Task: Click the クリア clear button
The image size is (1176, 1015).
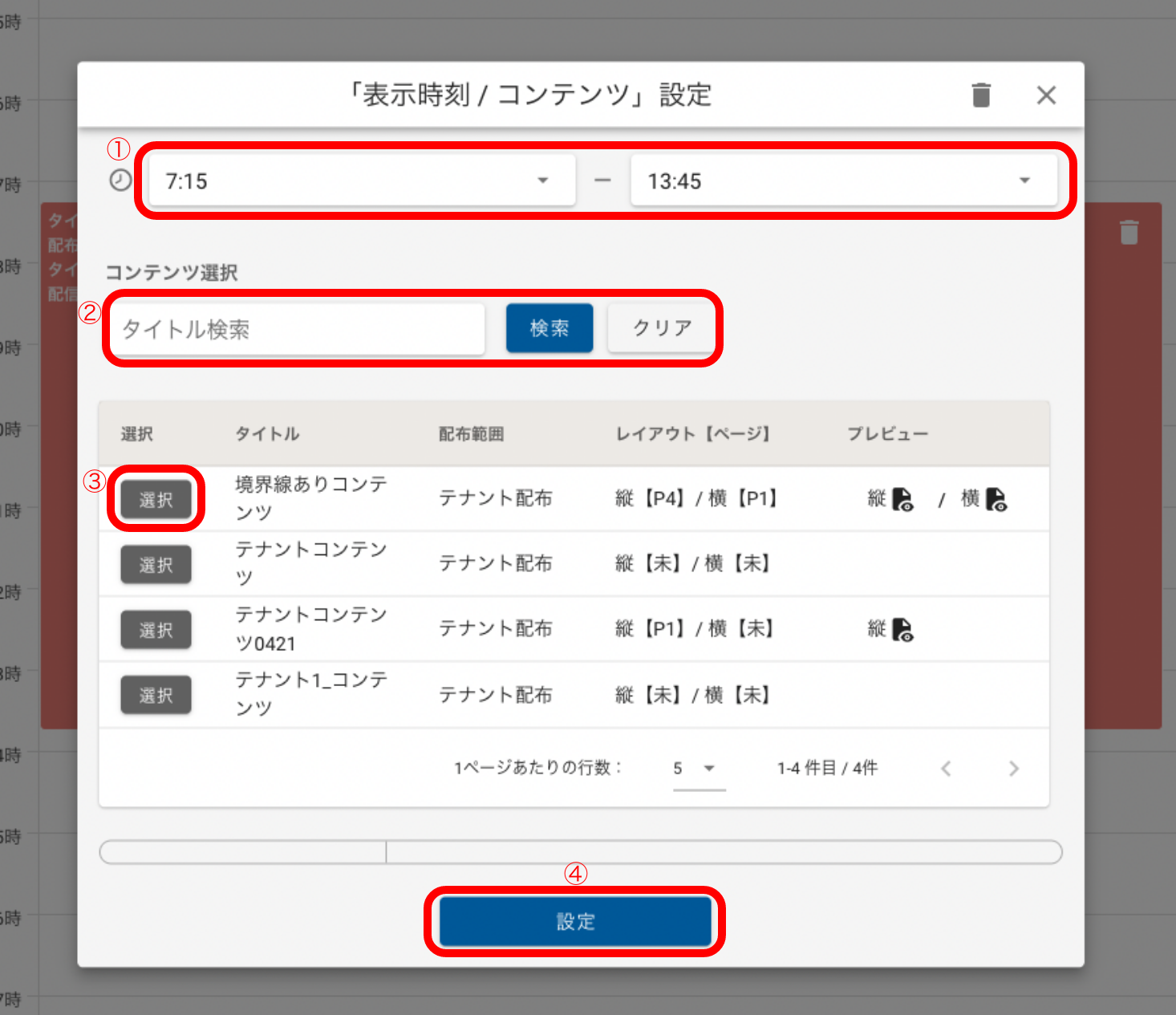Action: coord(662,328)
